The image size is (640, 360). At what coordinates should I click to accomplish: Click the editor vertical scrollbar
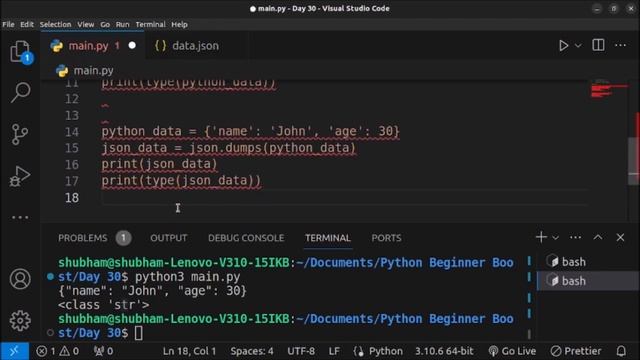(633, 161)
